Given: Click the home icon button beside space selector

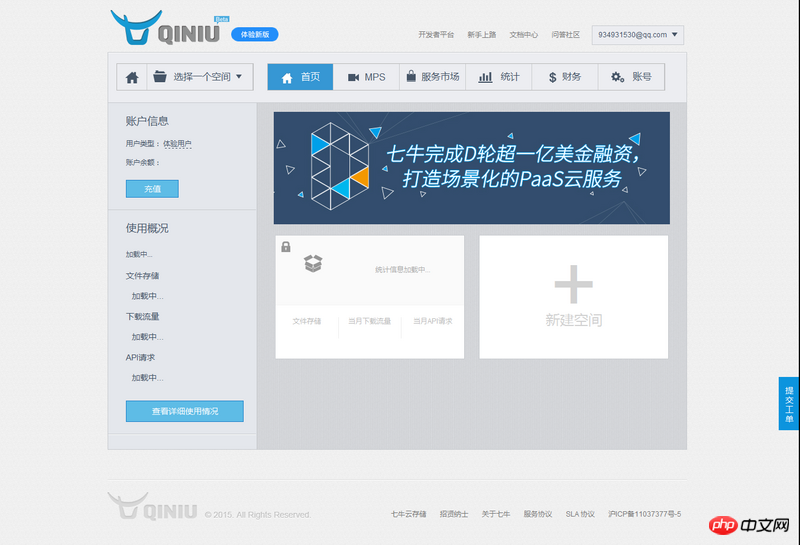Looking at the screenshot, I should 132,77.
